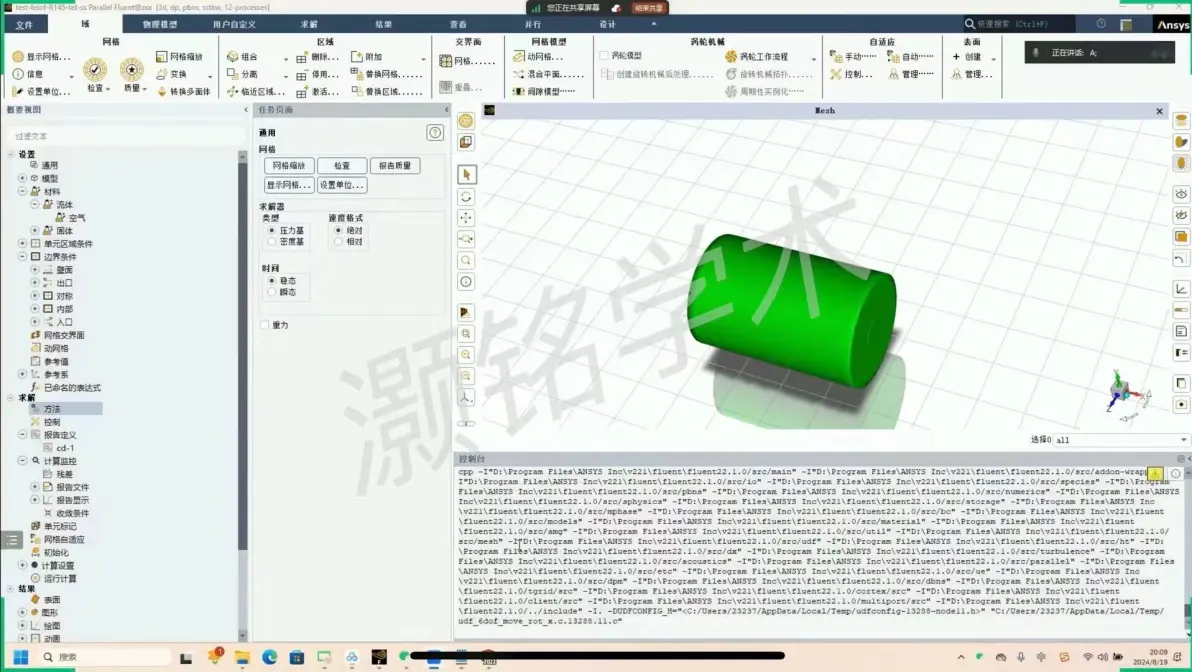Click the rotate view tool icon
This screenshot has height=672, width=1192.
pos(466,197)
